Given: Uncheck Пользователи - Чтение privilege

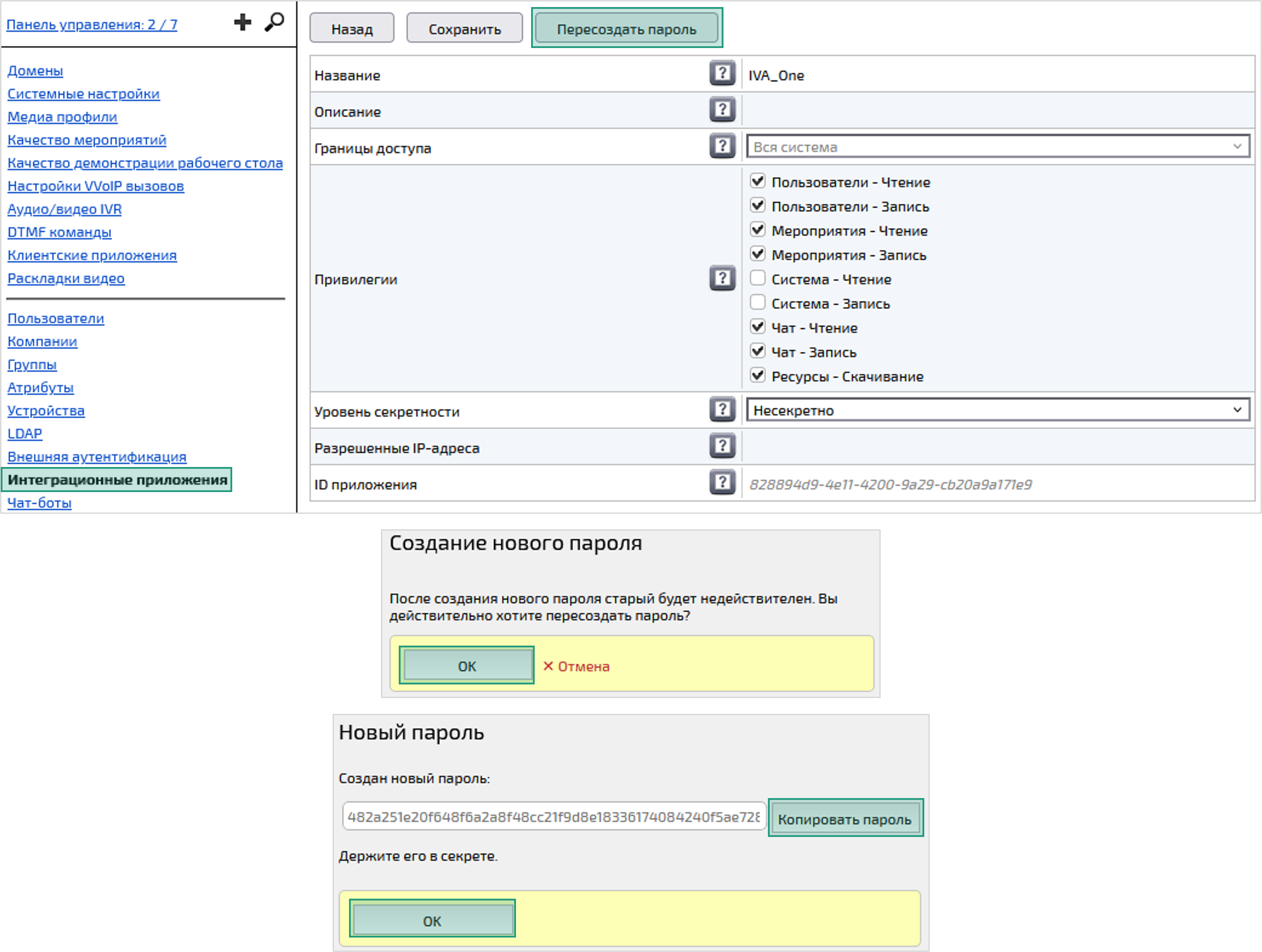Looking at the screenshot, I should [757, 181].
